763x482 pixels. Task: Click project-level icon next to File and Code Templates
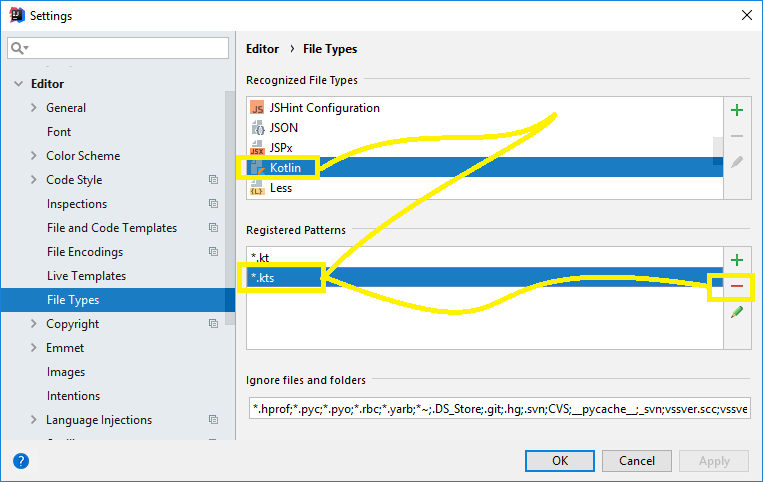pos(213,227)
